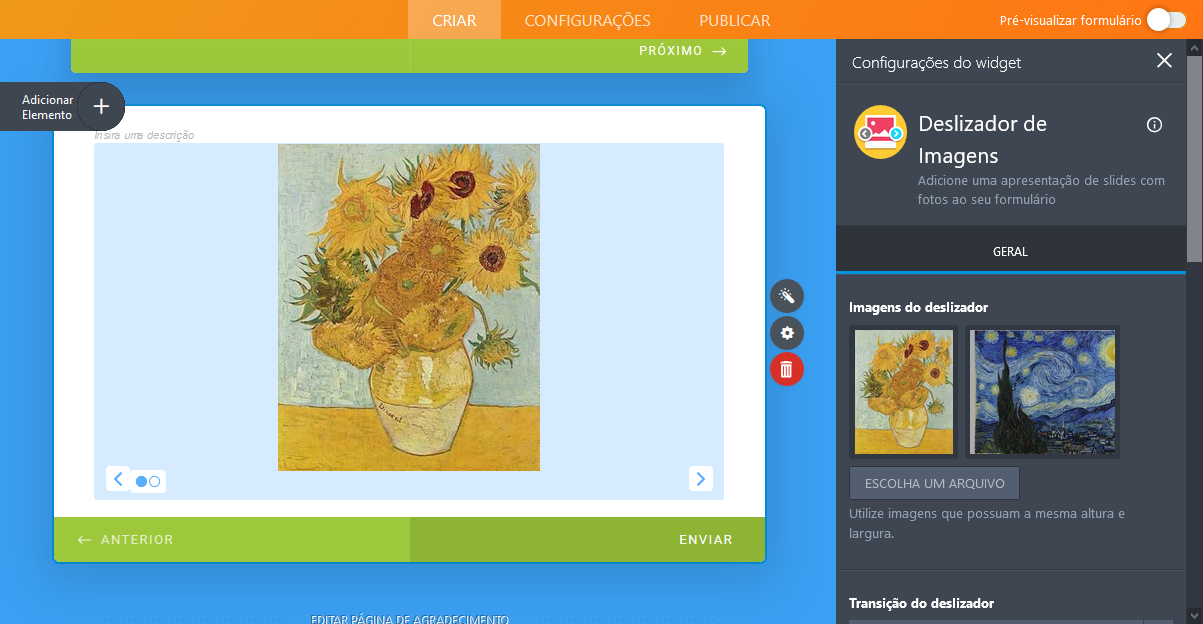1203x624 pixels.
Task: Click the Adicionar Elemento label
Action: [48, 107]
